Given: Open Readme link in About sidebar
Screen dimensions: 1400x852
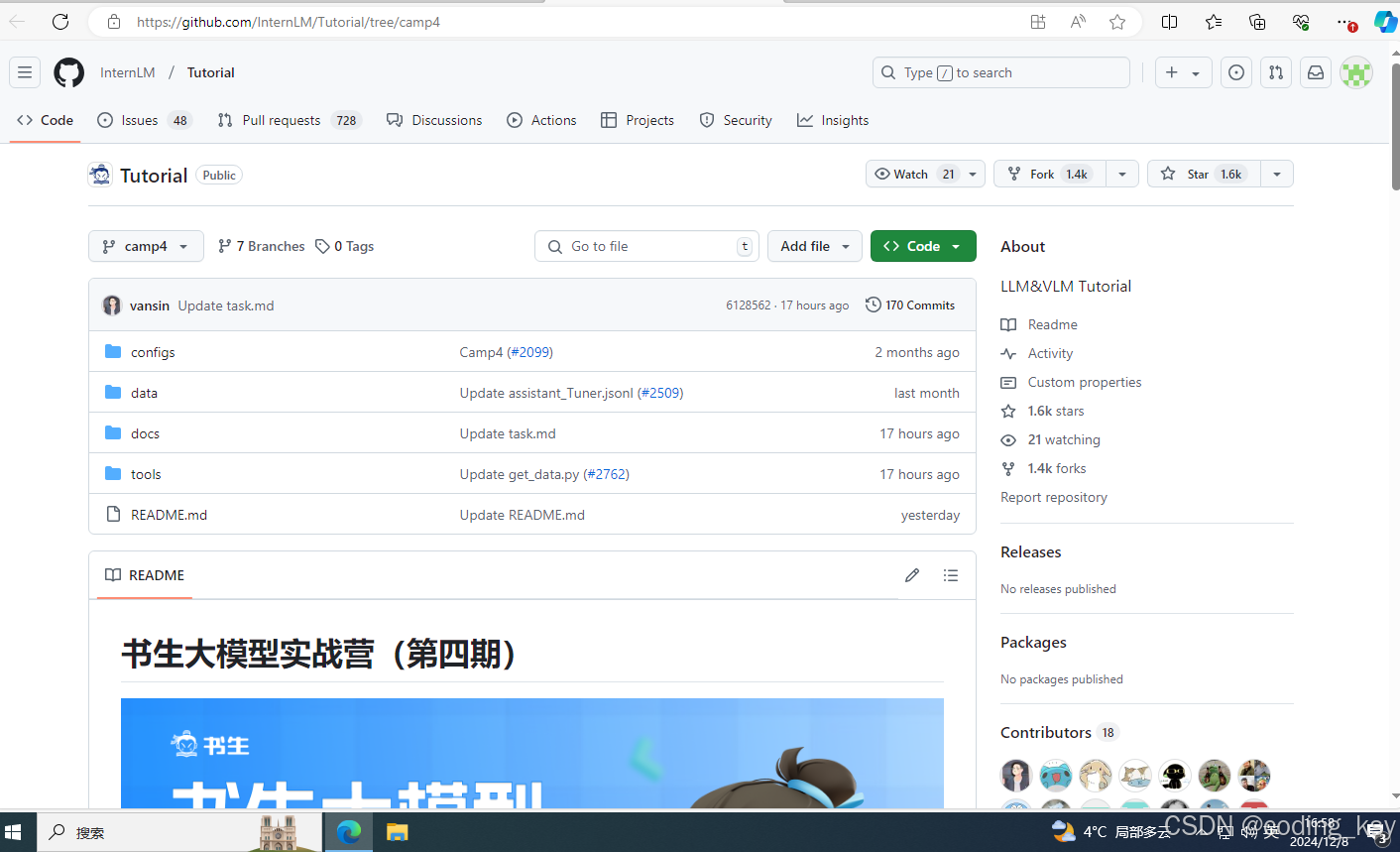Looking at the screenshot, I should pos(1052,324).
